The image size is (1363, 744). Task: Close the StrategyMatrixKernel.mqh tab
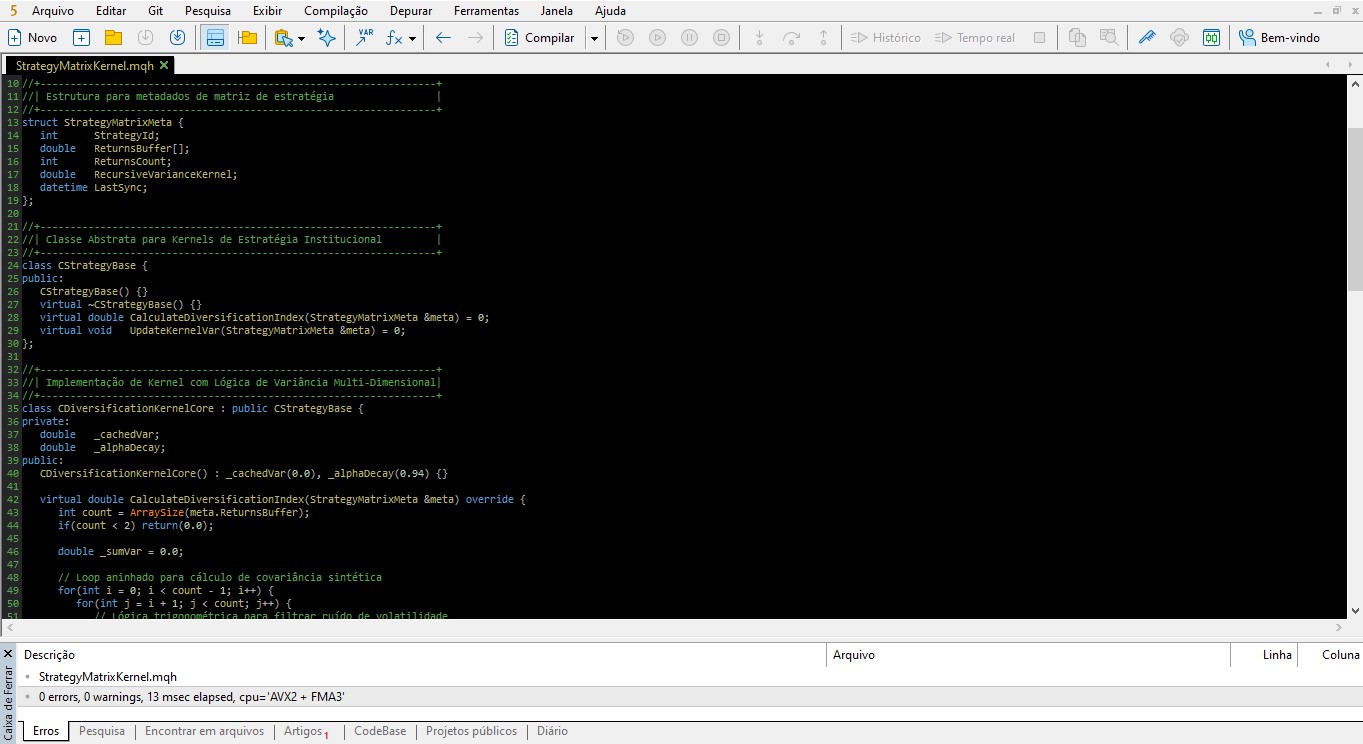coord(164,65)
